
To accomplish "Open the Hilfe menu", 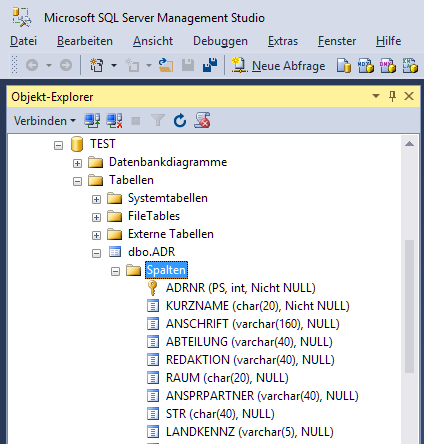I will [388, 41].
